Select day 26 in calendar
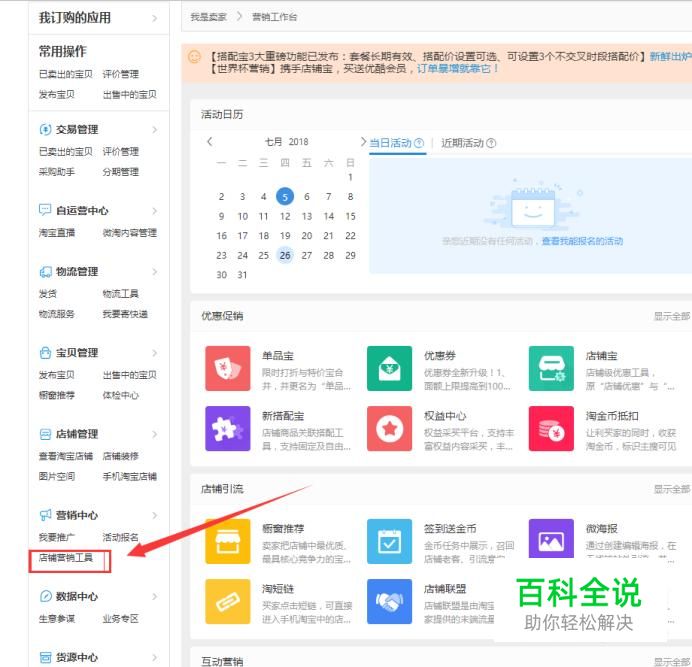Image resolution: width=692 pixels, height=667 pixels. [x=285, y=255]
